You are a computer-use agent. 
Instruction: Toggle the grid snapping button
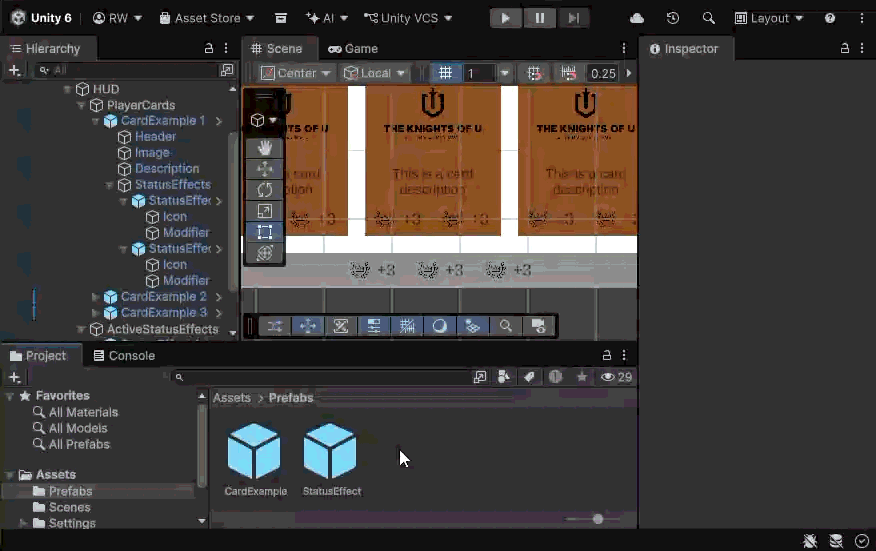(445, 73)
